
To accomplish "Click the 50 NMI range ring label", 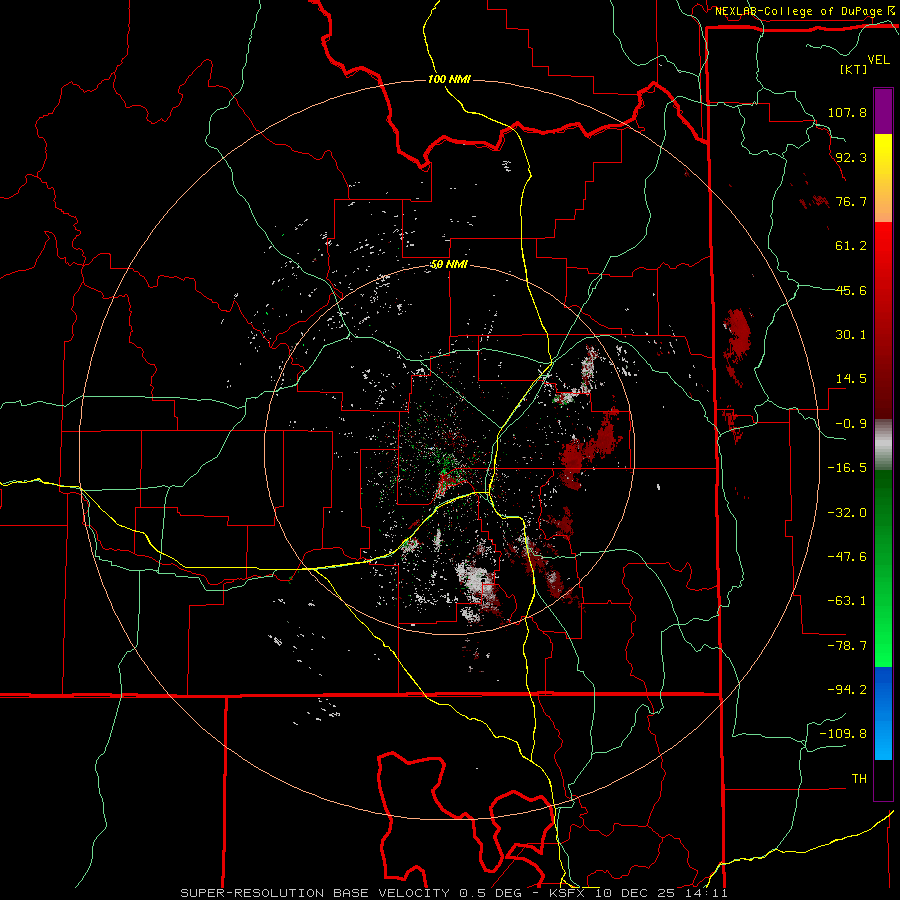I will [x=449, y=265].
